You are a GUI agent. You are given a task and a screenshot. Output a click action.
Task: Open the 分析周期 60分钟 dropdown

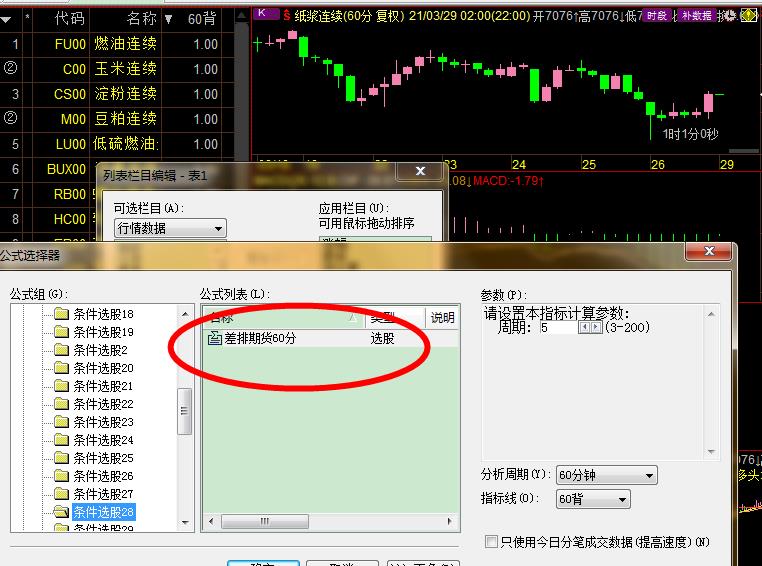(x=606, y=475)
